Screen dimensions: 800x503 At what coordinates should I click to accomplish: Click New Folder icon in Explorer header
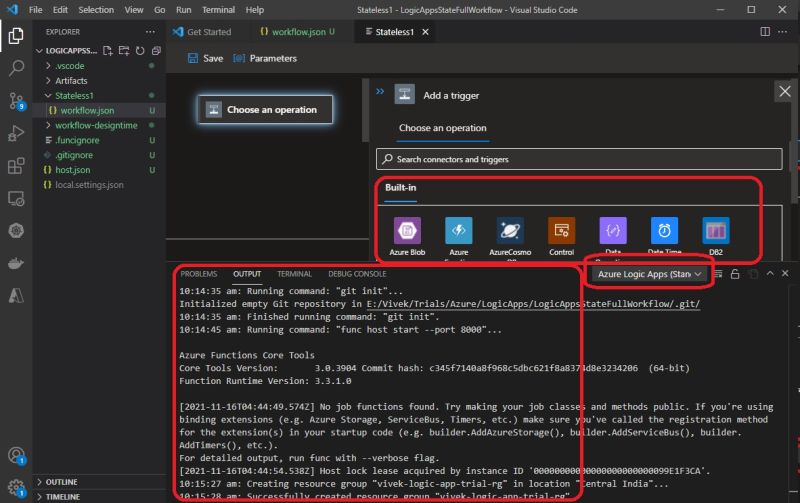[x=123, y=51]
